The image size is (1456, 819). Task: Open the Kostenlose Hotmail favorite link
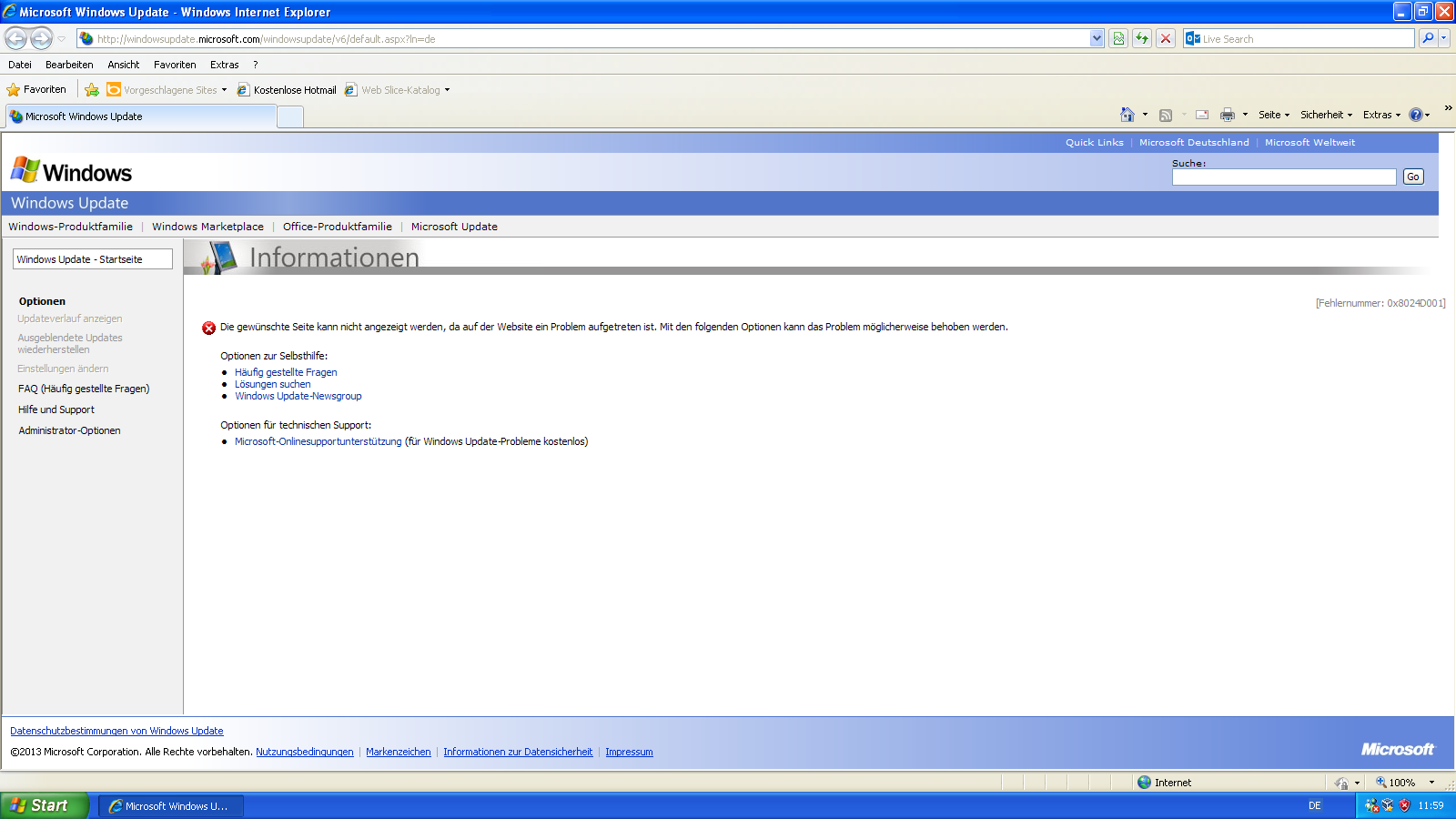(287, 89)
